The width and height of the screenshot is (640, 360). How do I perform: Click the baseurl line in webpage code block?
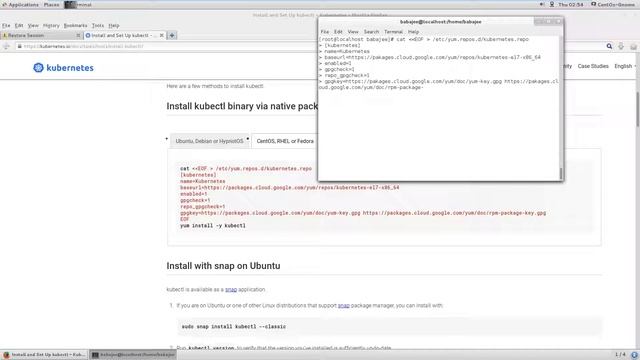pos(289,188)
